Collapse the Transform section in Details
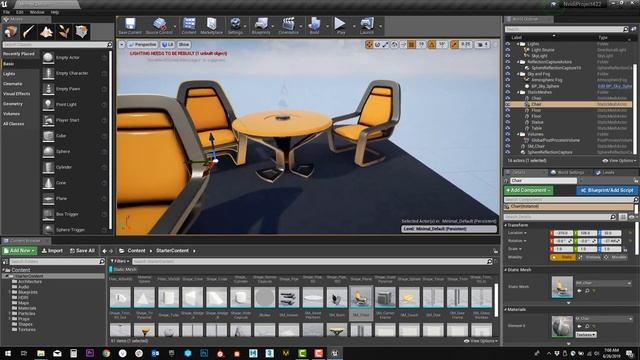 [506, 225]
